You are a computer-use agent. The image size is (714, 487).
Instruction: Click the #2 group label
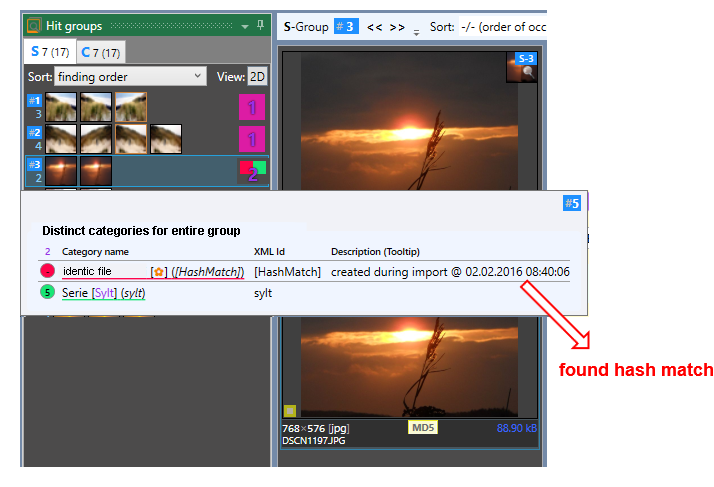pos(35,132)
